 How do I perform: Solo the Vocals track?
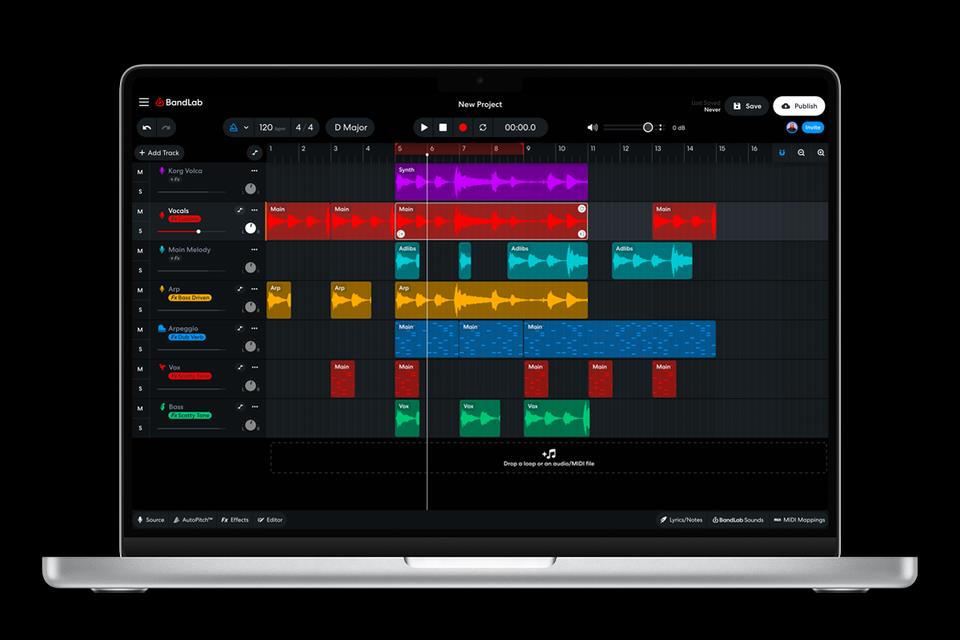coord(140,230)
